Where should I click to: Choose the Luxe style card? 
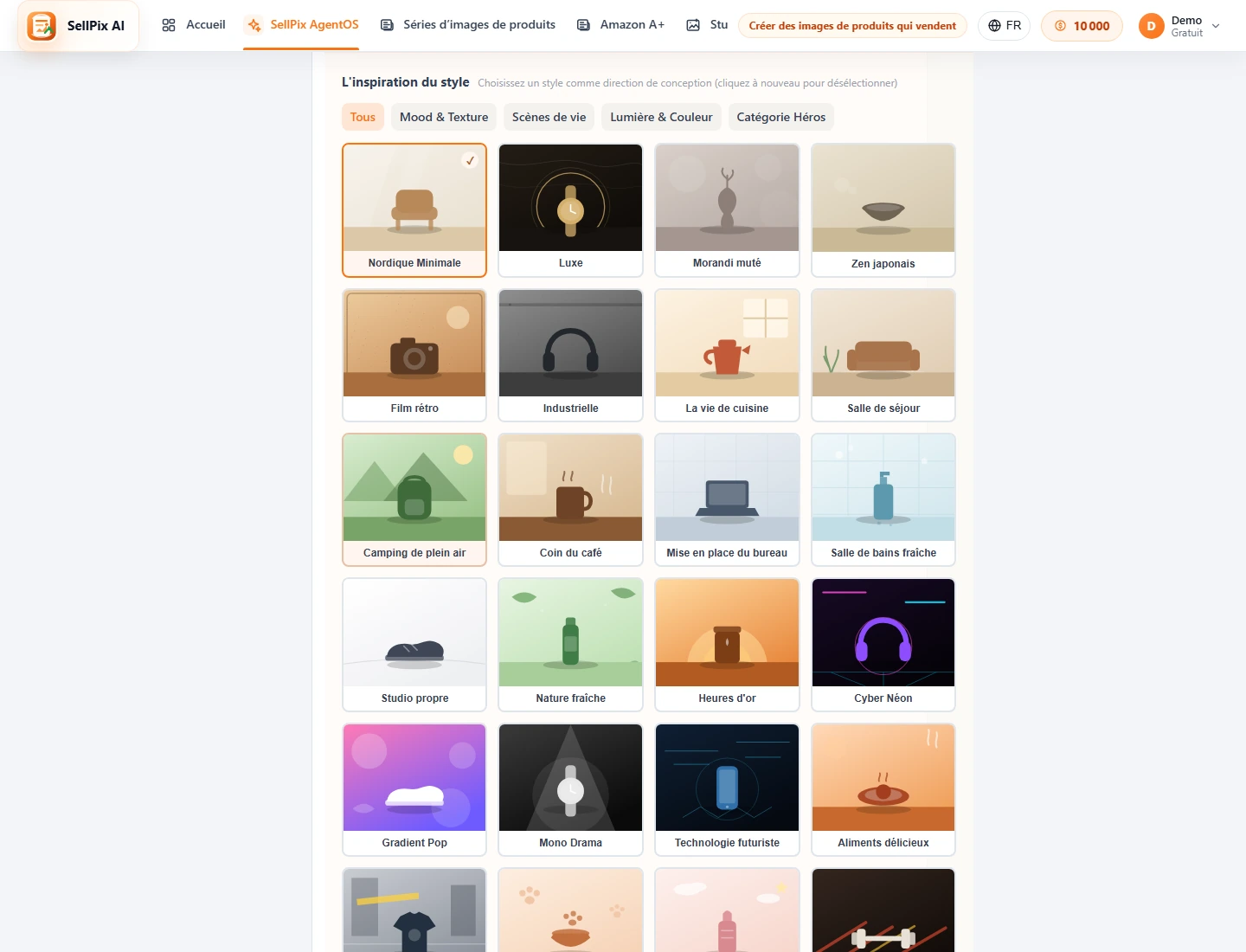pos(571,210)
